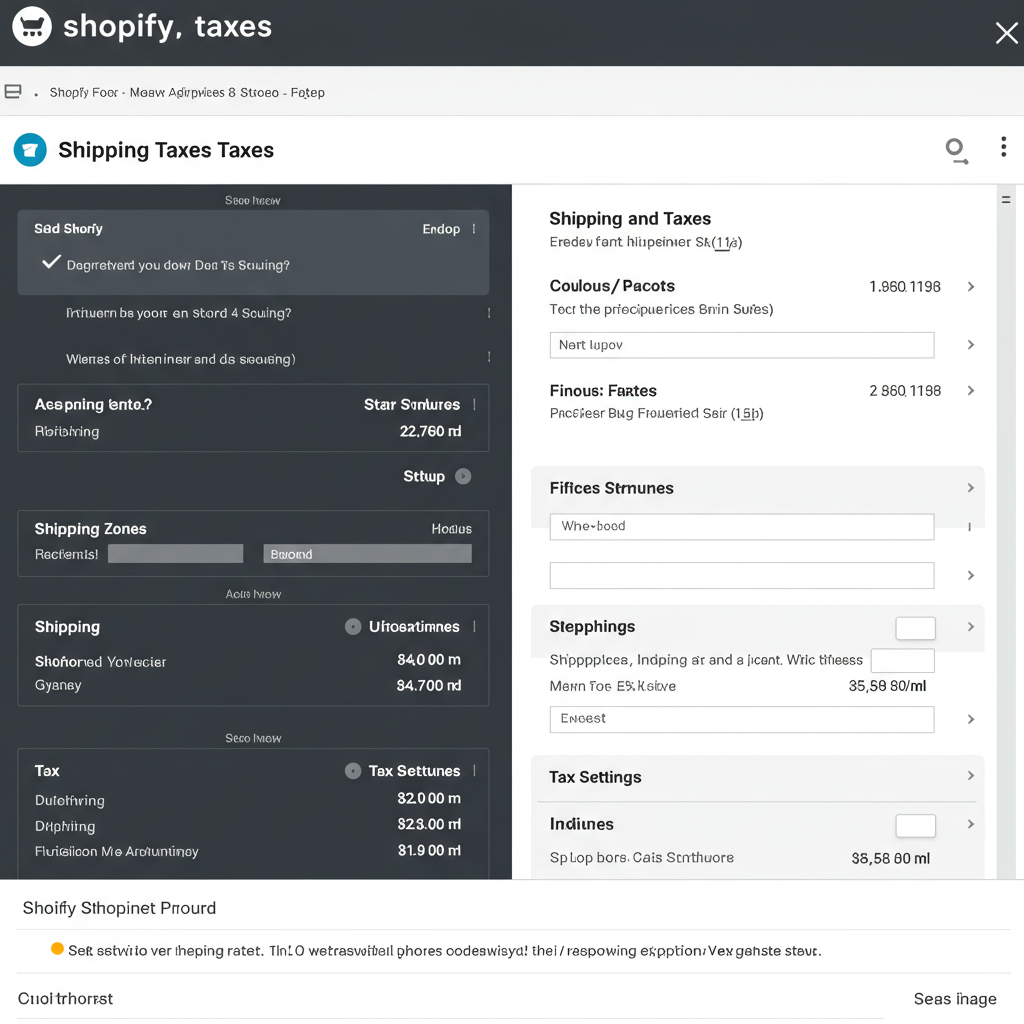1024x1024 pixels.
Task: Click the 1.860.1198 value
Action: click(x=904, y=287)
